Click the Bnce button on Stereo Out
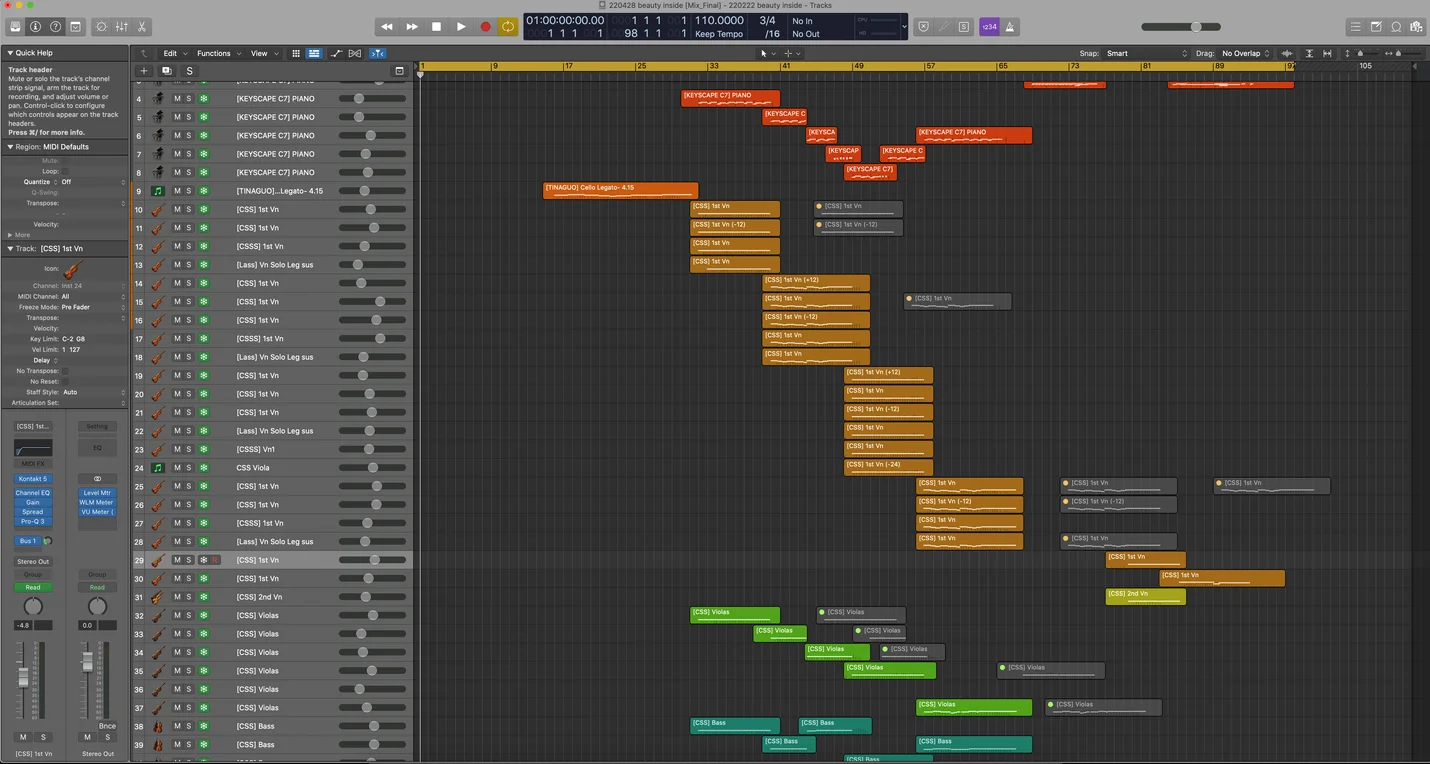This screenshot has width=1430, height=764. (107, 726)
